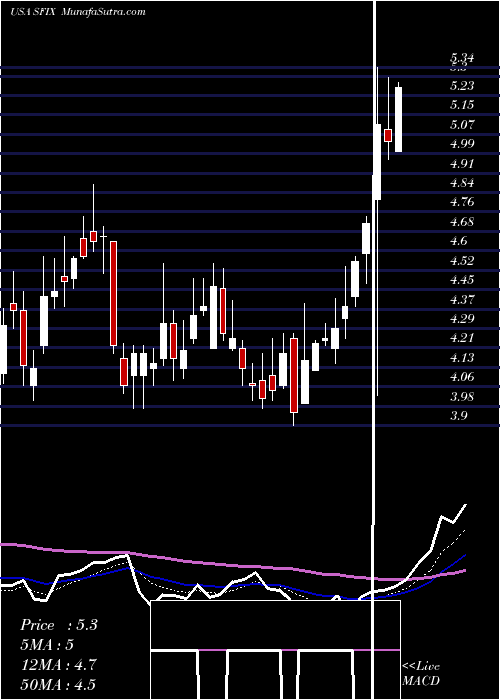The image size is (500, 700).
Task: Click the 4.84 price axis label
Action: click(x=462, y=183)
